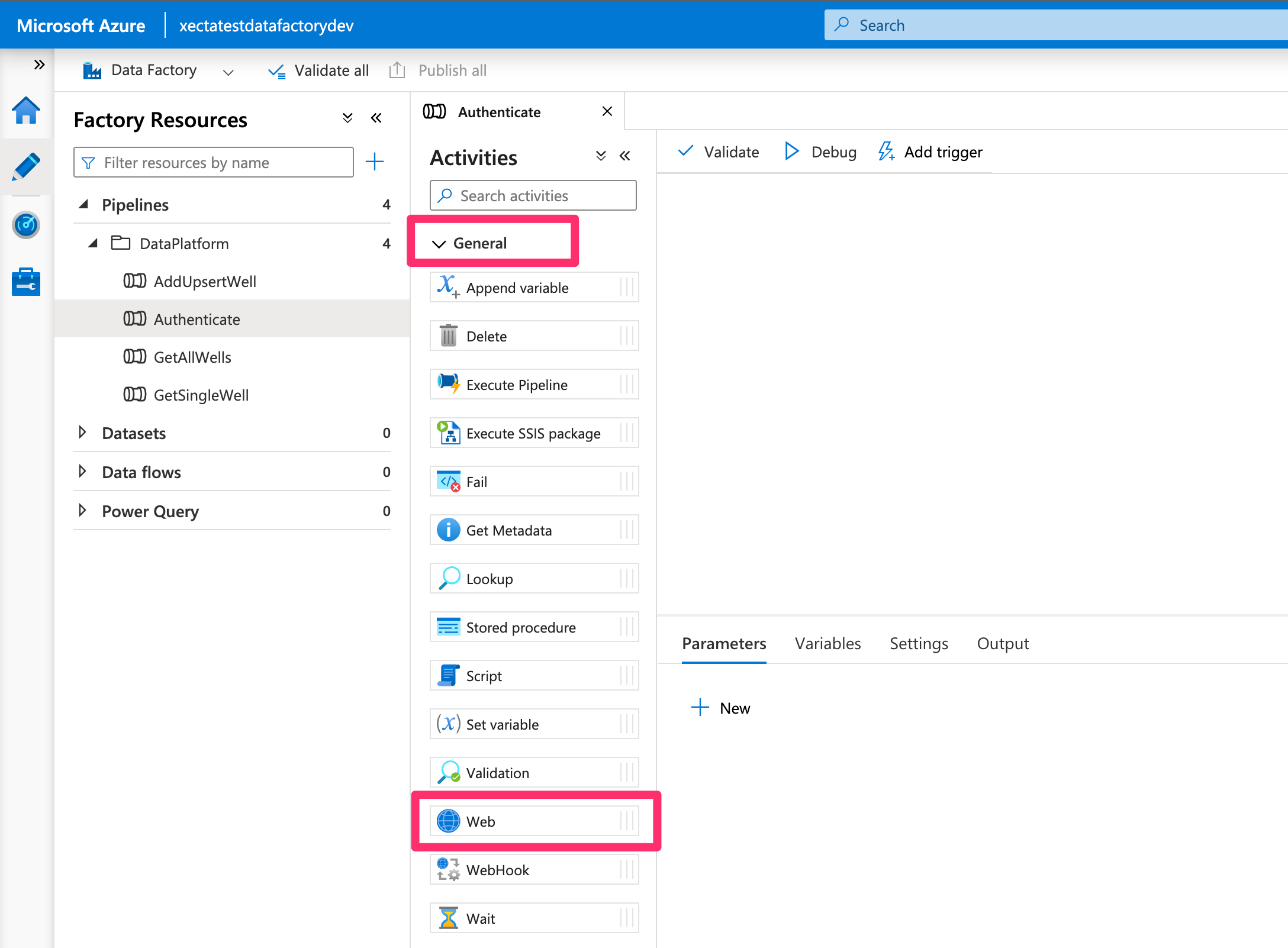Click the Set variable activity icon
Screen dimensions: 1288x948
(x=448, y=724)
